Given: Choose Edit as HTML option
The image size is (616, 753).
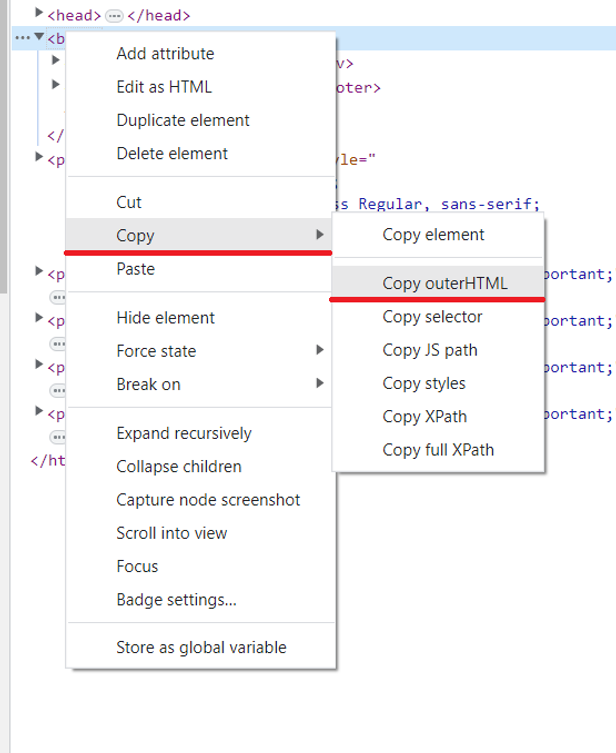Looking at the screenshot, I should [x=164, y=87].
